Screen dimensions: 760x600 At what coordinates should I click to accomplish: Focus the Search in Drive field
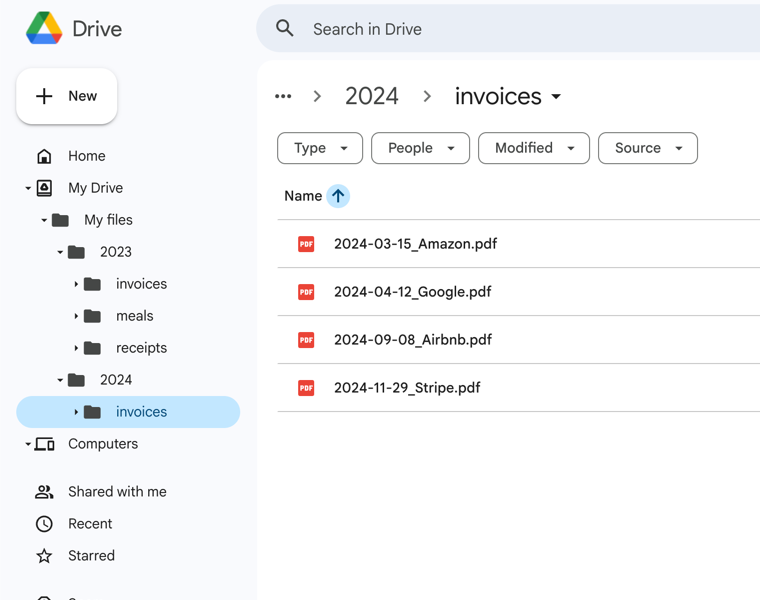coord(508,29)
